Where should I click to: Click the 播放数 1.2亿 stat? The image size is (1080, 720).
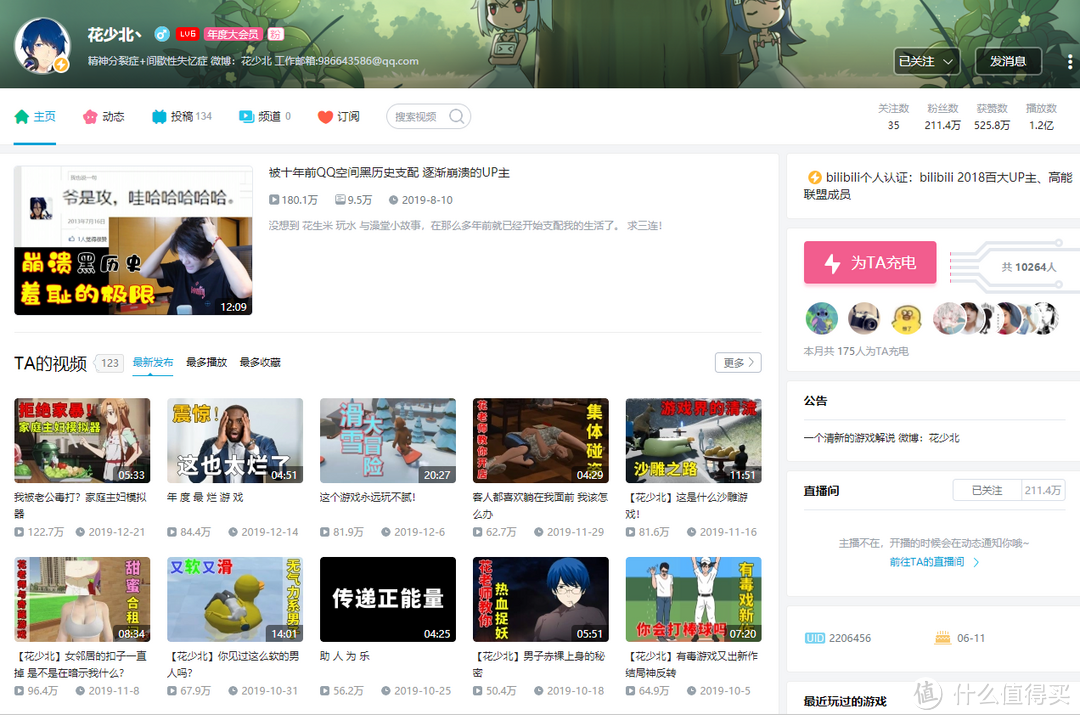(1041, 116)
